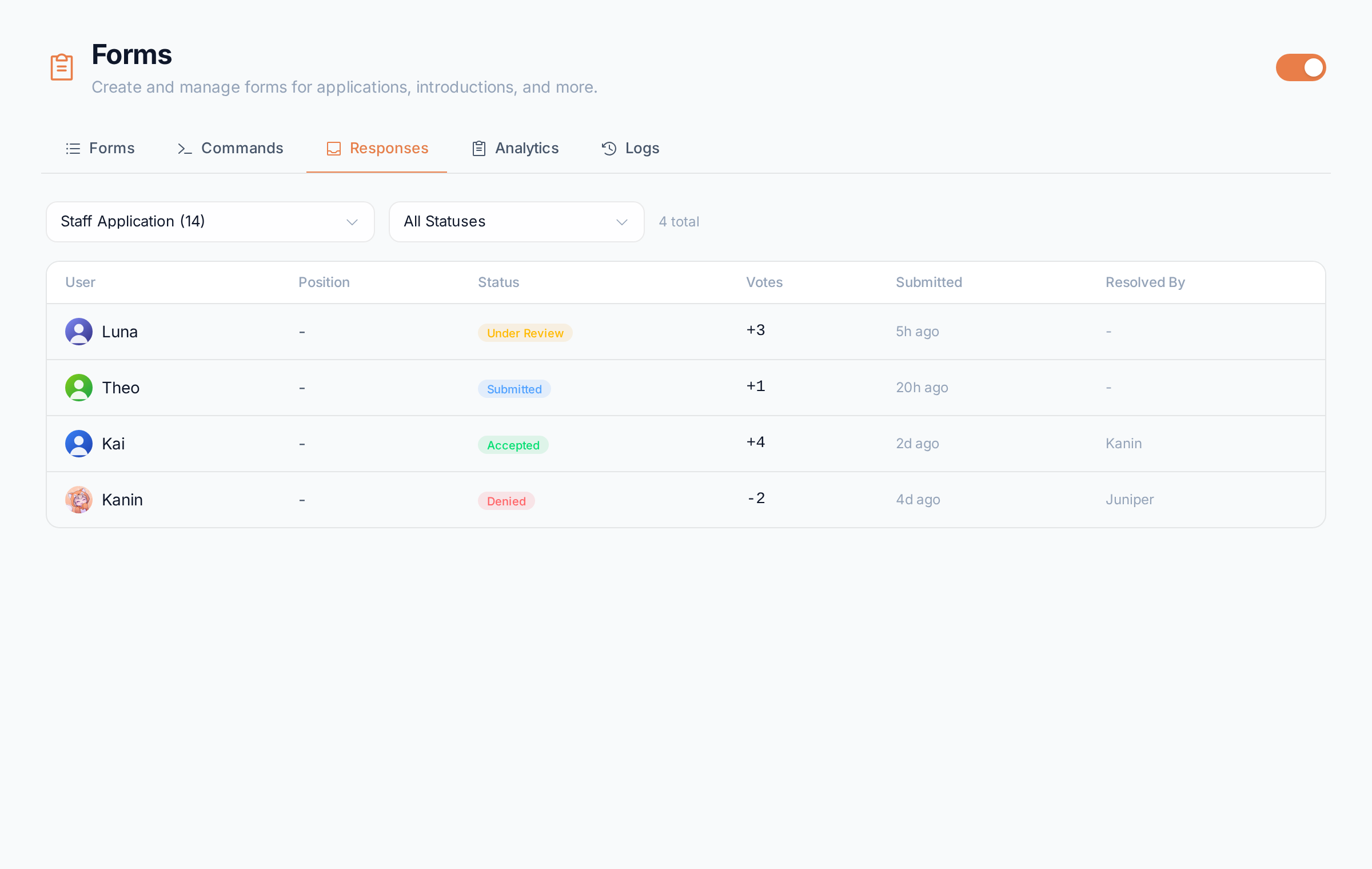
Task: Click the Under Review status badge
Action: 525,333
